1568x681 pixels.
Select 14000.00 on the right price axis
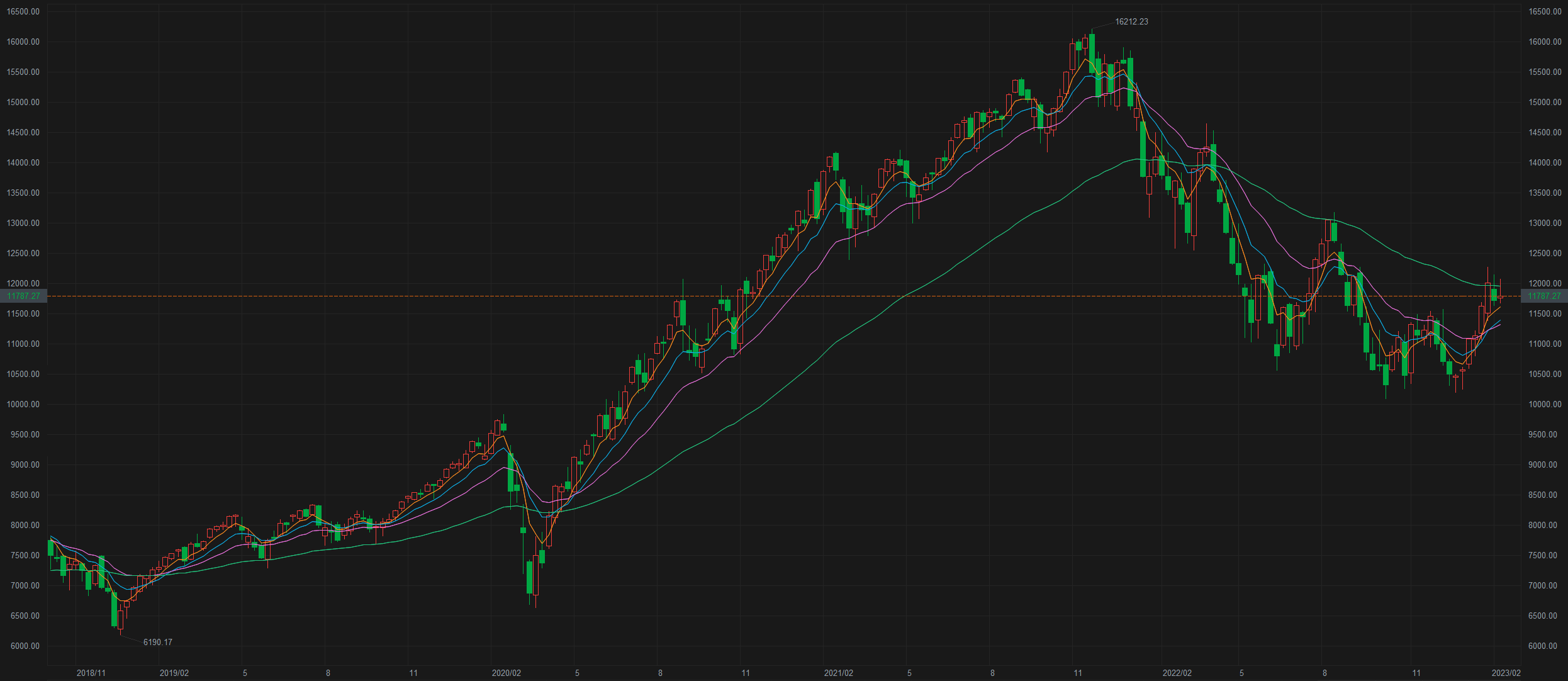pos(1545,162)
